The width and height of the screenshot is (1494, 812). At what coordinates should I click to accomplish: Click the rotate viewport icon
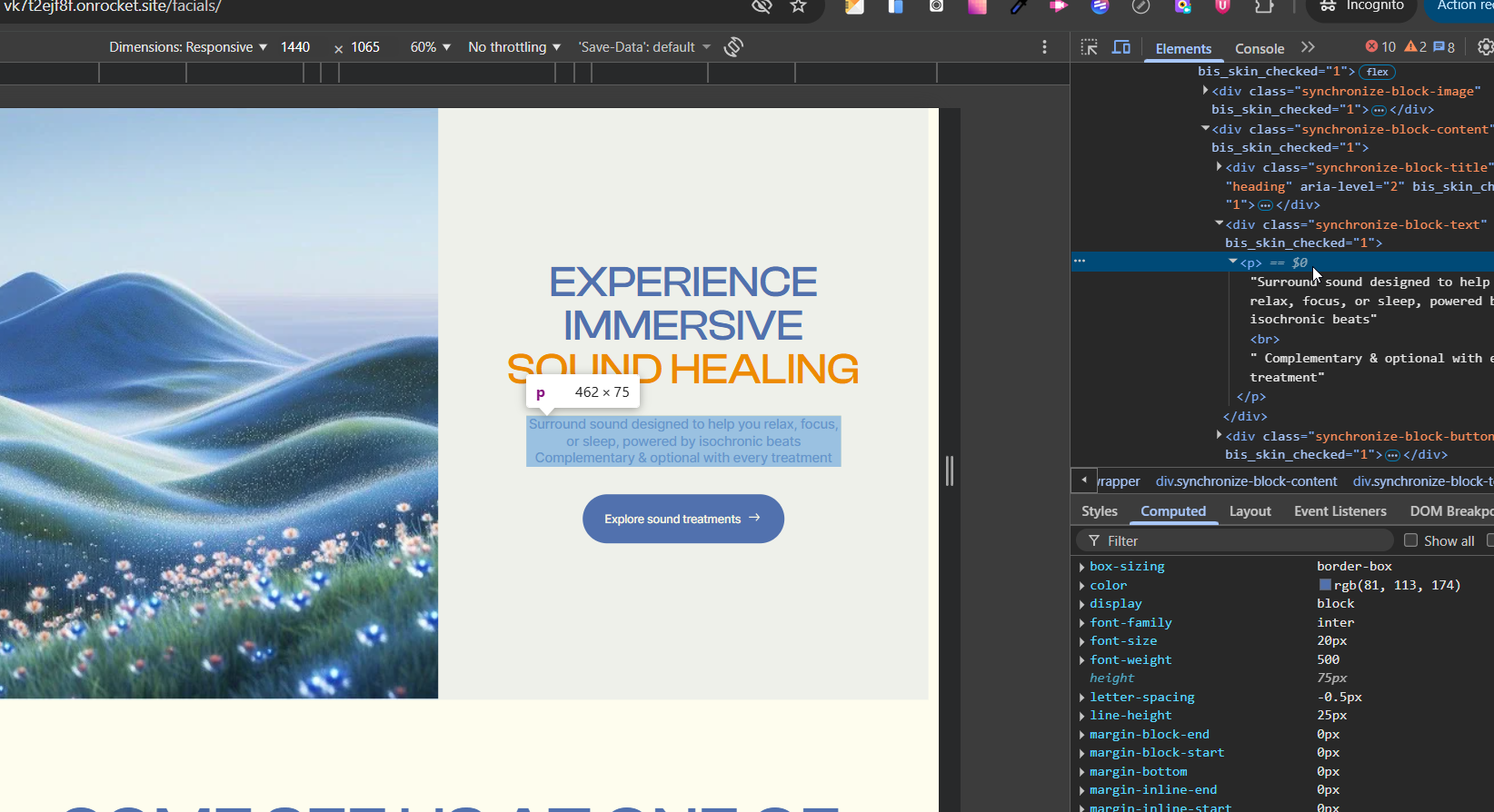tap(733, 47)
